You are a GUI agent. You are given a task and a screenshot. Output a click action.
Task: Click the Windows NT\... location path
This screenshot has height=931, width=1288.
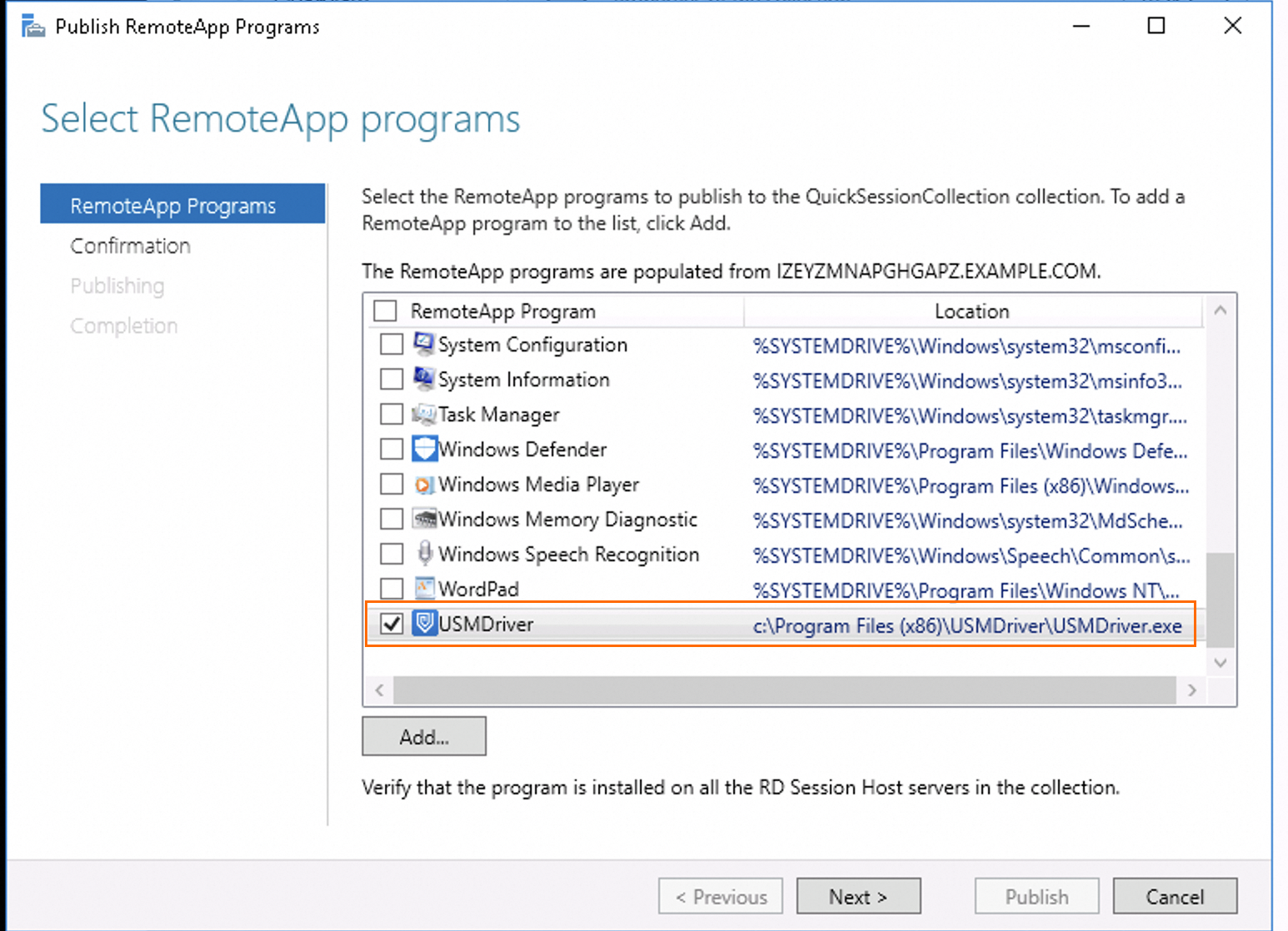(x=966, y=590)
